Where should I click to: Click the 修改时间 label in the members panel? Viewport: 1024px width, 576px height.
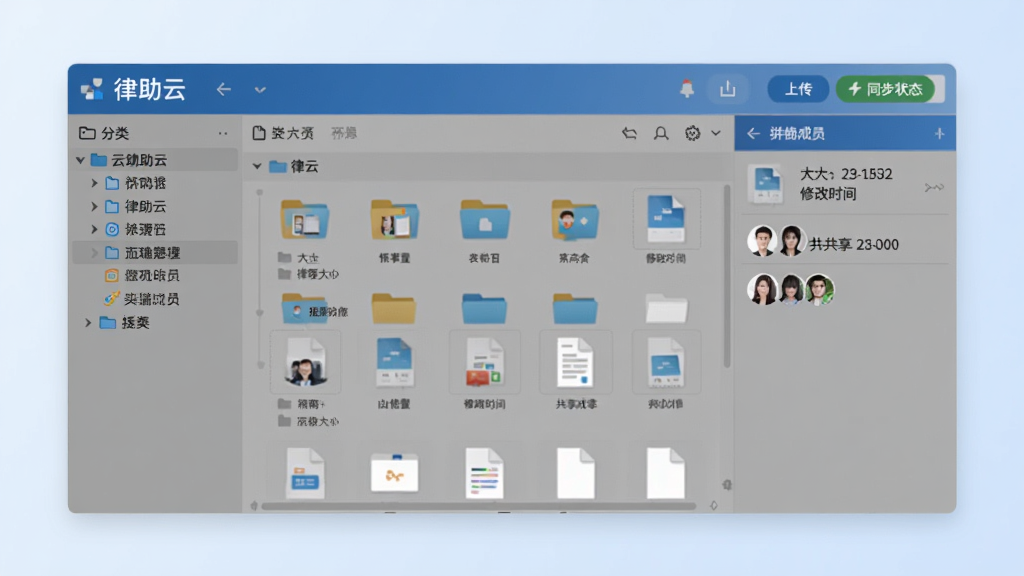coord(827,194)
